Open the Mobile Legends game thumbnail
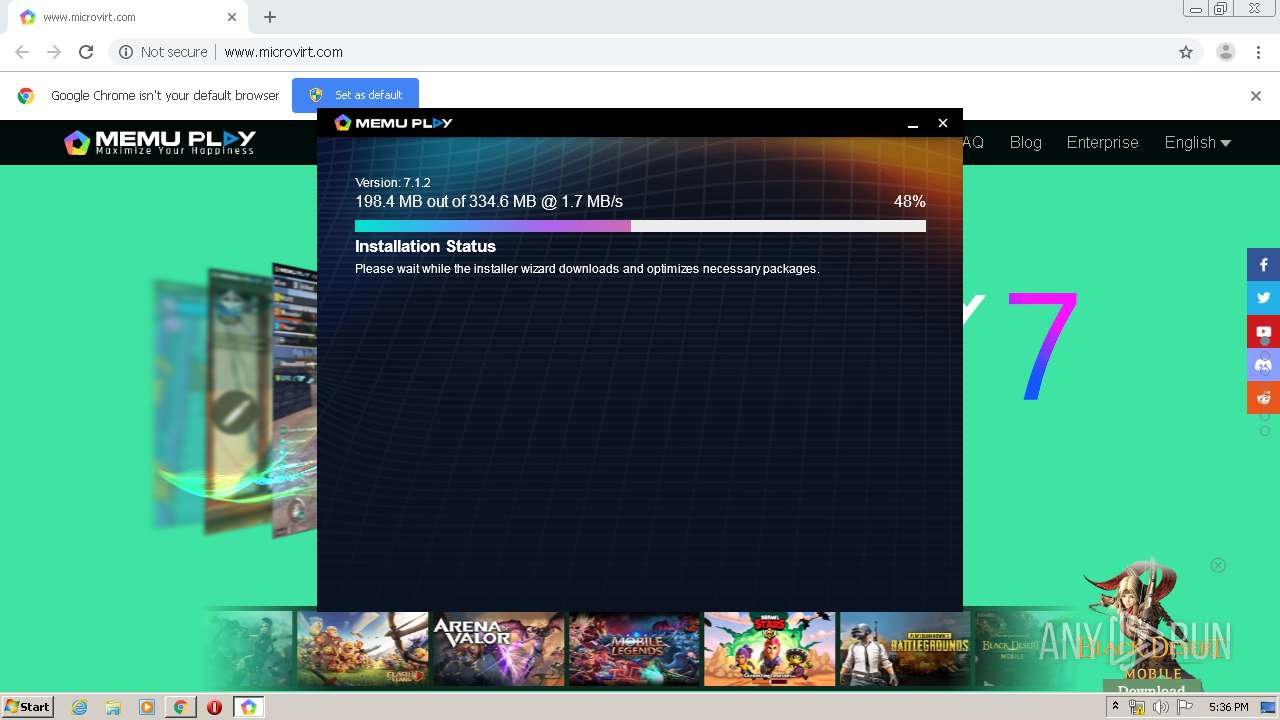The width and height of the screenshot is (1280, 720). (x=634, y=649)
